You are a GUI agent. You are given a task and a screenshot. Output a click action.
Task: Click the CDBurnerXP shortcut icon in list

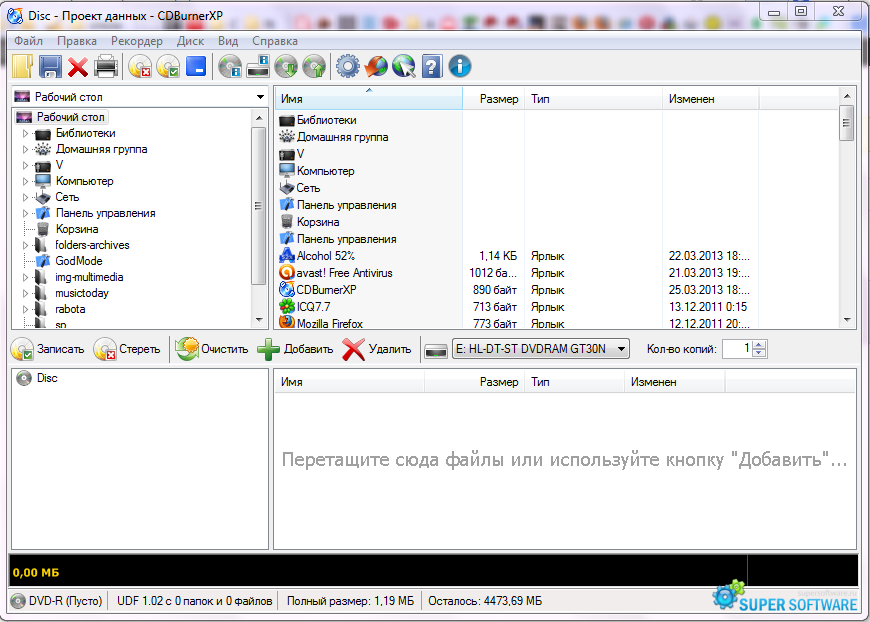[x=287, y=289]
